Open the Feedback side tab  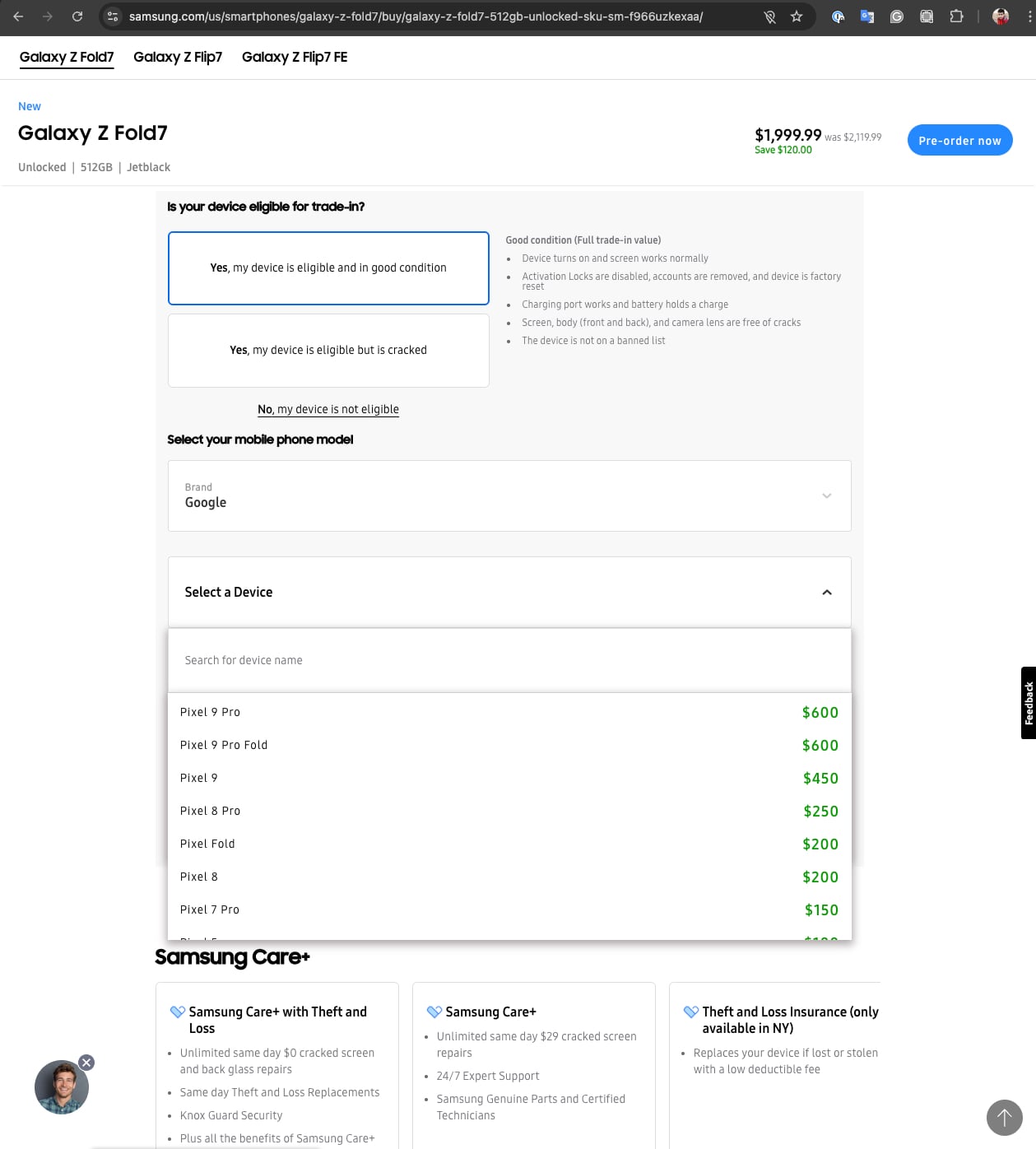(1028, 703)
